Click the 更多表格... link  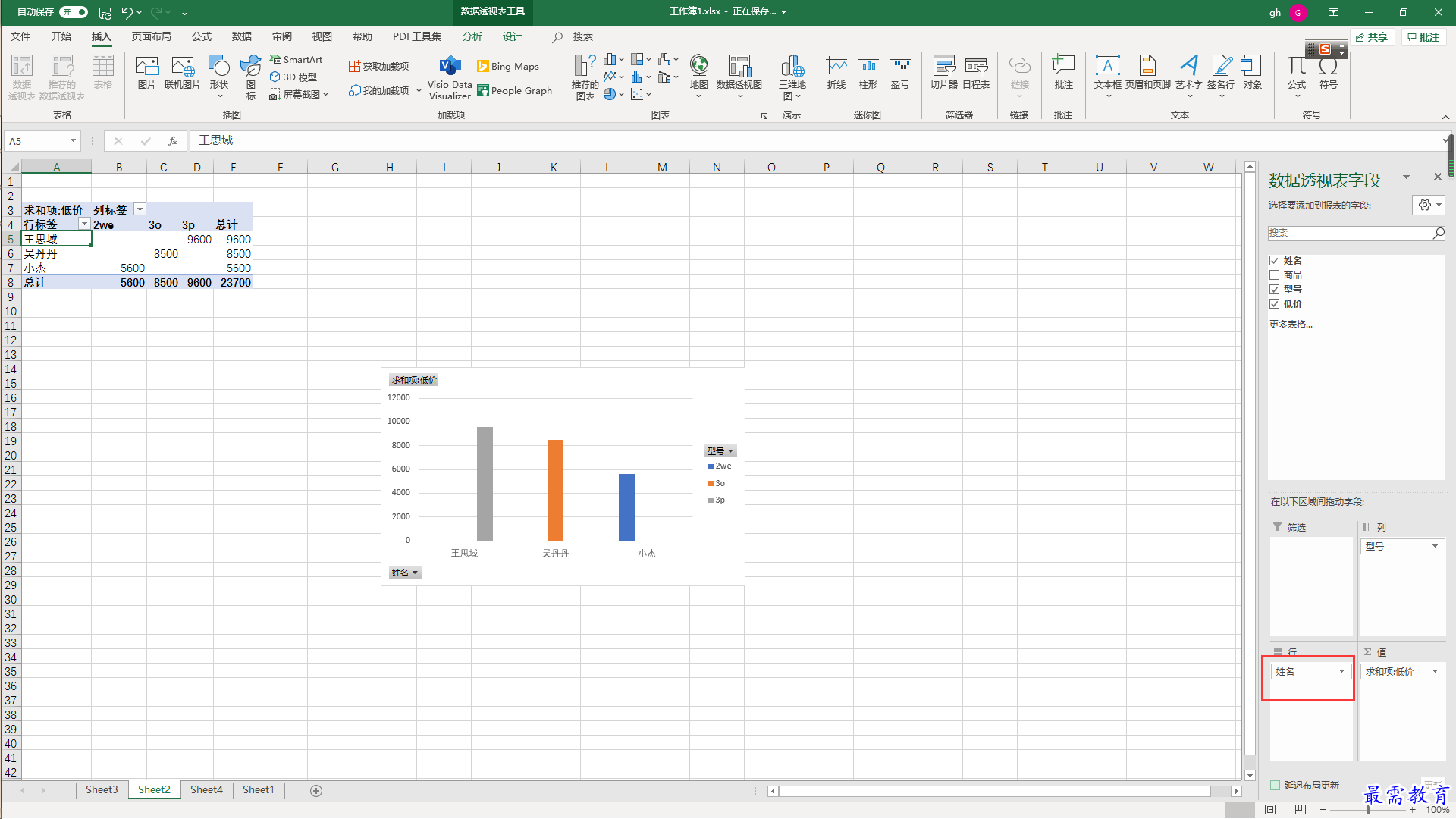[x=1291, y=325]
